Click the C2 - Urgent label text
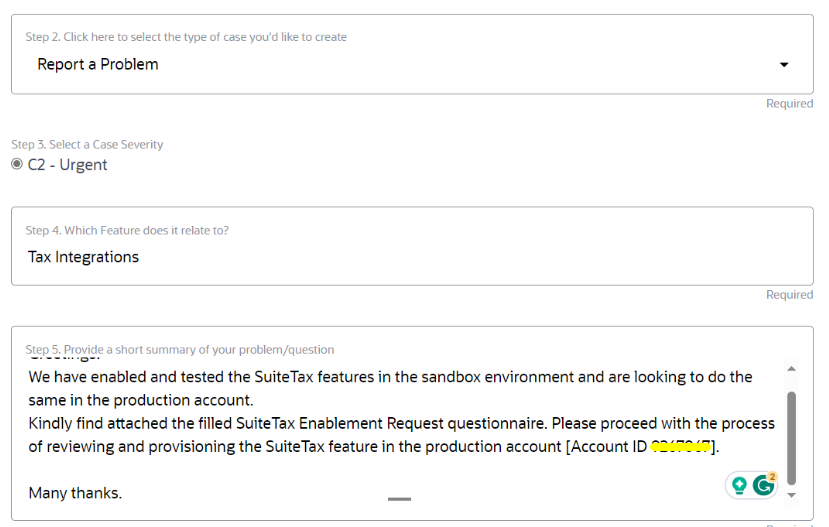 [x=67, y=164]
